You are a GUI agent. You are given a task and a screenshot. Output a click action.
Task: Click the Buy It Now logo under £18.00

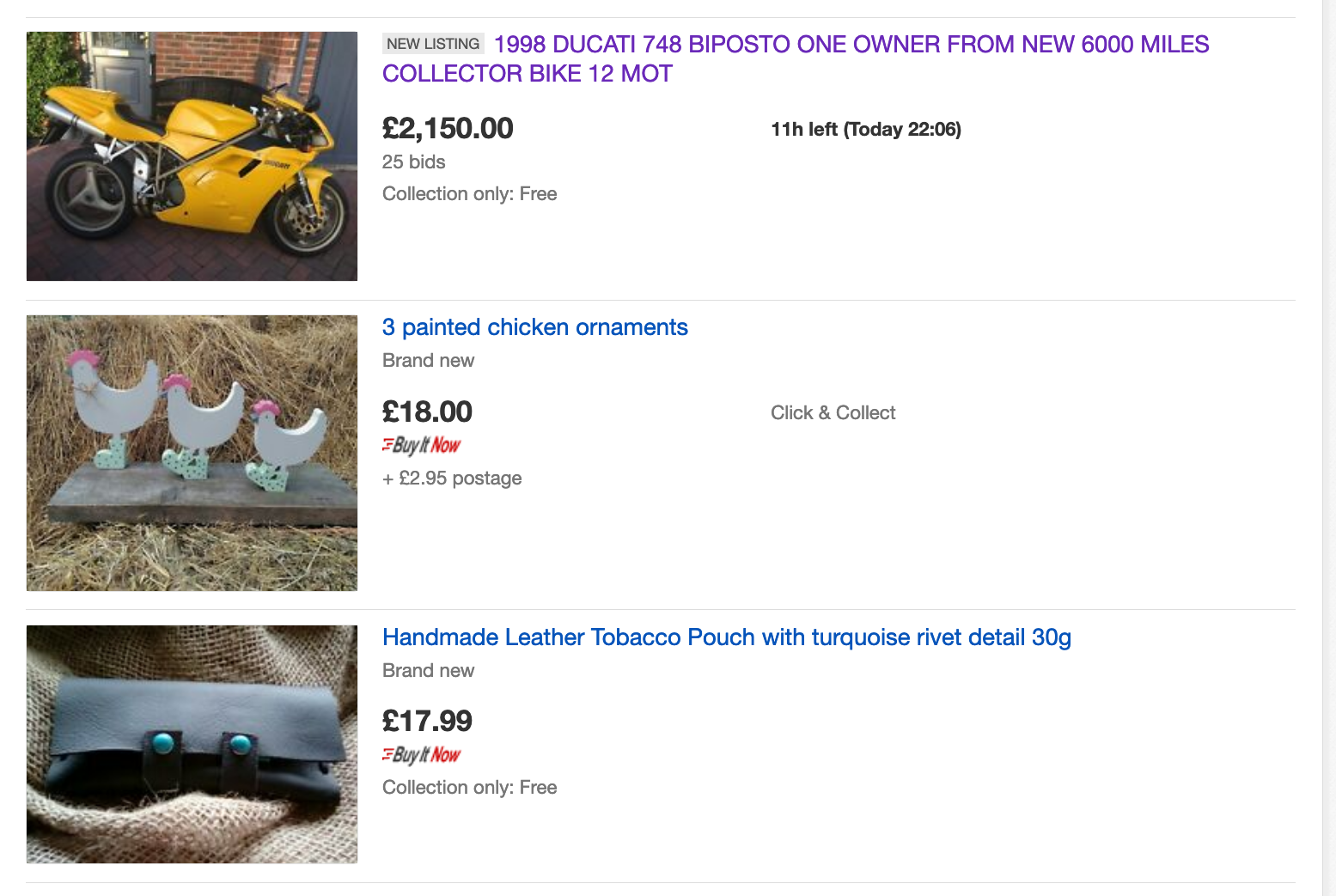tap(422, 445)
